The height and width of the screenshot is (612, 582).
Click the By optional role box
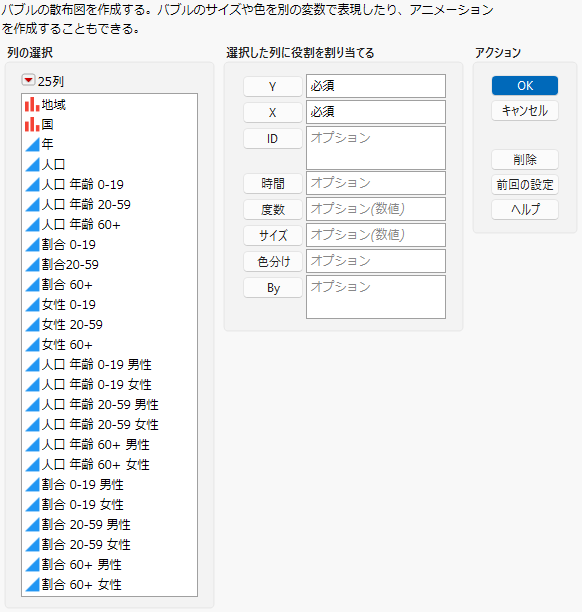point(376,297)
